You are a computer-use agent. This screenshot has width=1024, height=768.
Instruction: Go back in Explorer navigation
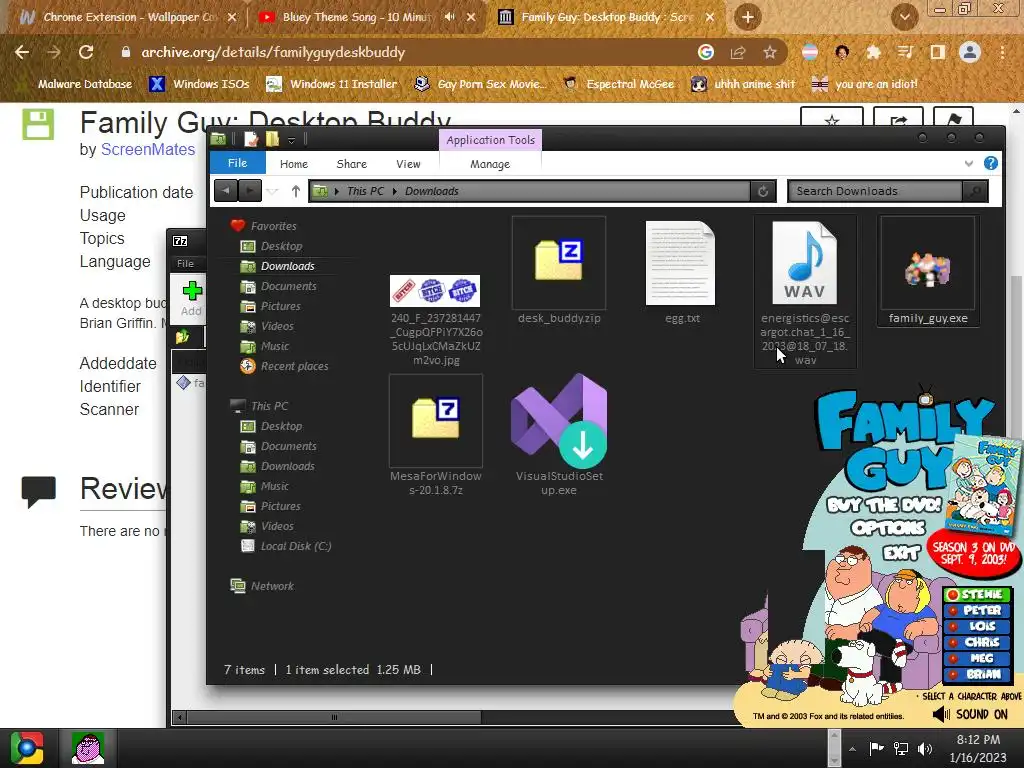226,191
